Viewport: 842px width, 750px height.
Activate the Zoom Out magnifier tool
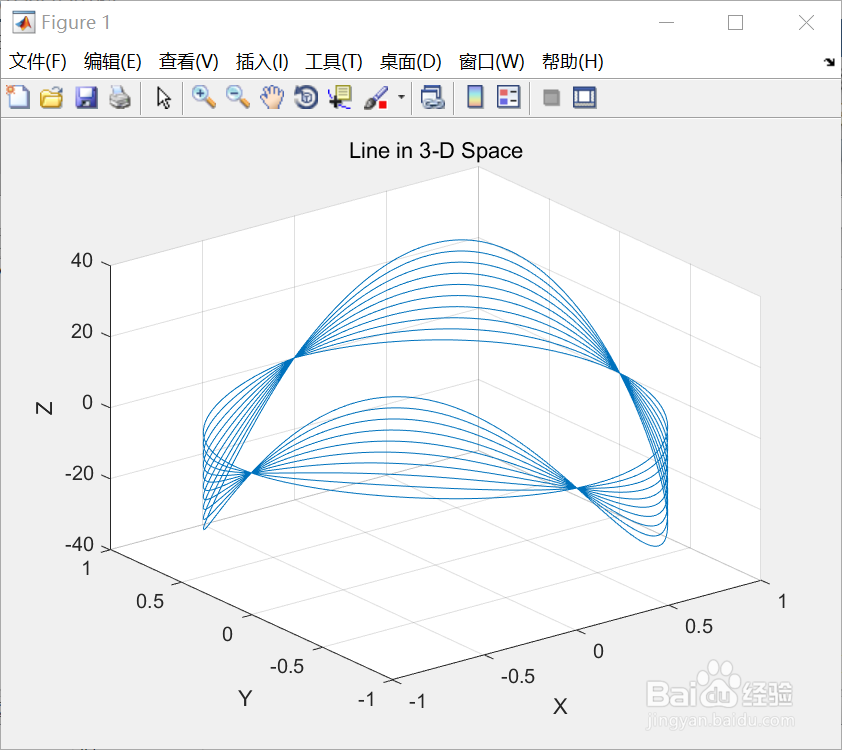coord(238,98)
